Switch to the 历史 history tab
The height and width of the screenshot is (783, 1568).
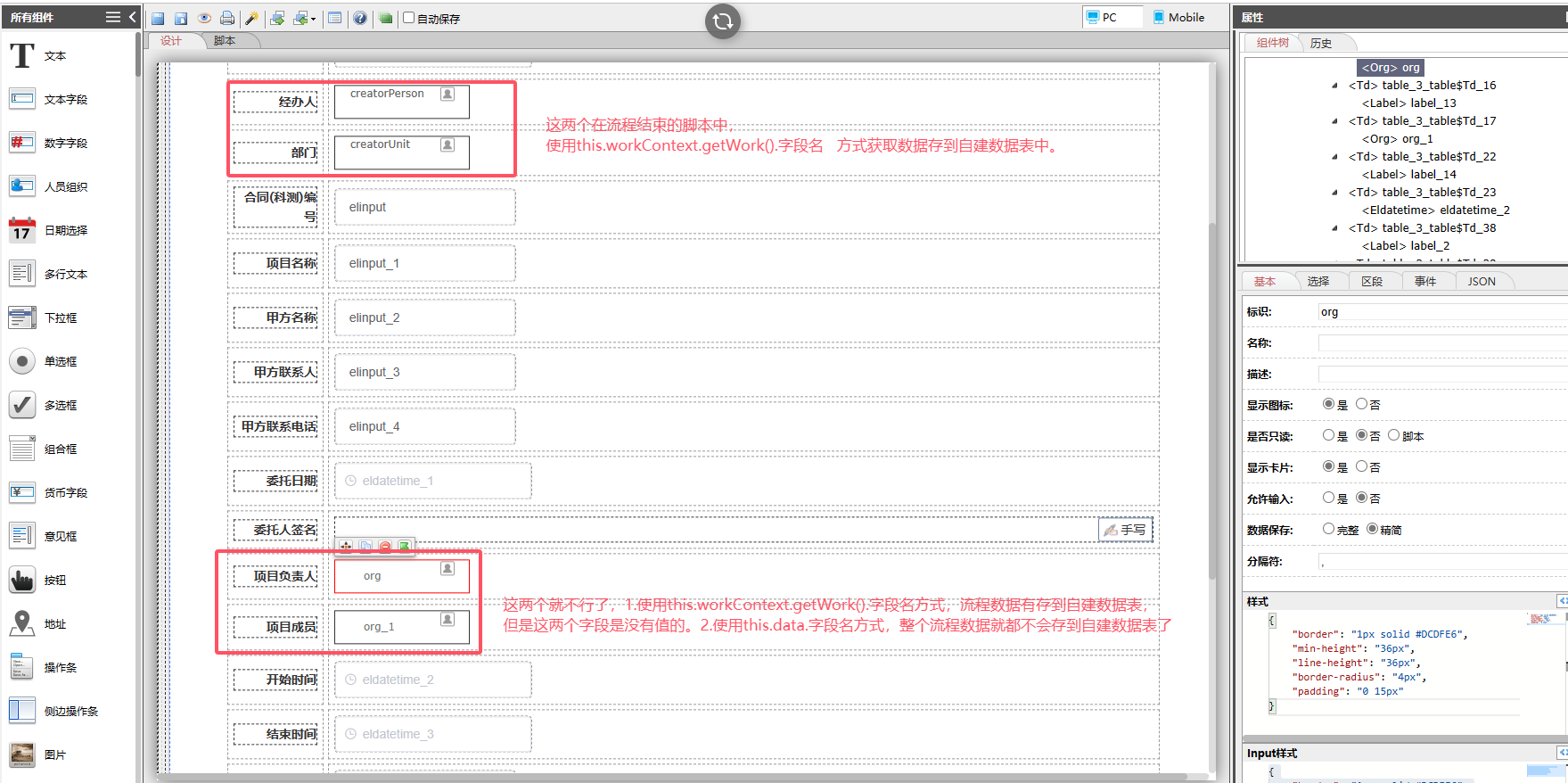coord(1321,43)
